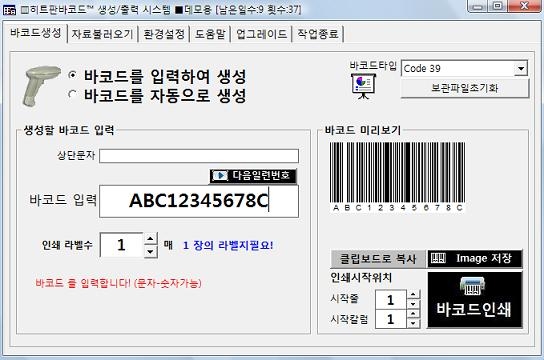Click the 시작줄 value field

click(391, 299)
